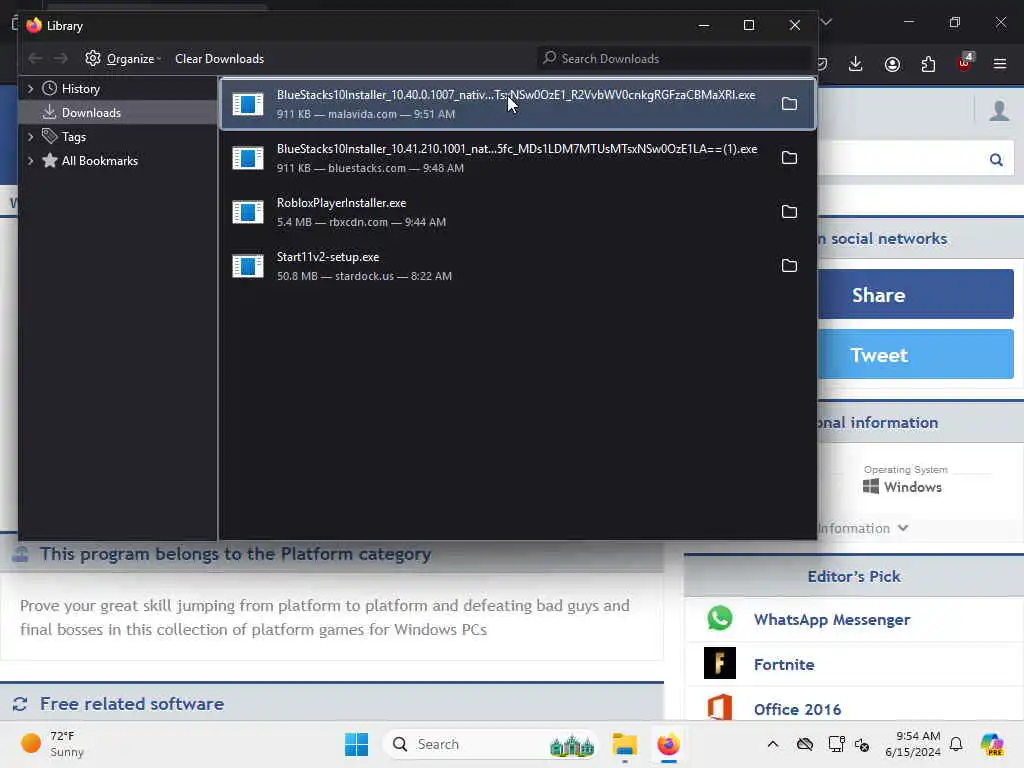Click the WhatsApp Messenger icon

click(x=720, y=618)
